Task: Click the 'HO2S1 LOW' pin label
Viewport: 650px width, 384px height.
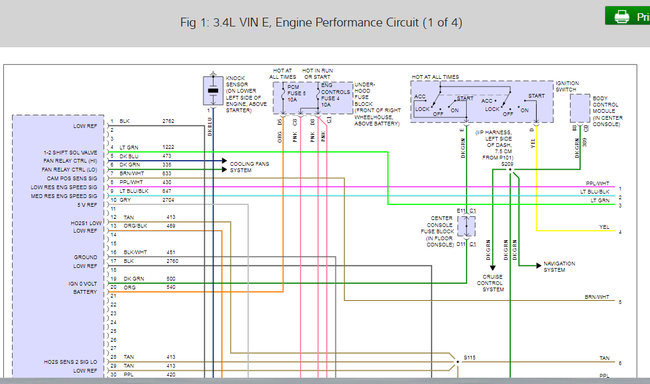Action: point(86,223)
